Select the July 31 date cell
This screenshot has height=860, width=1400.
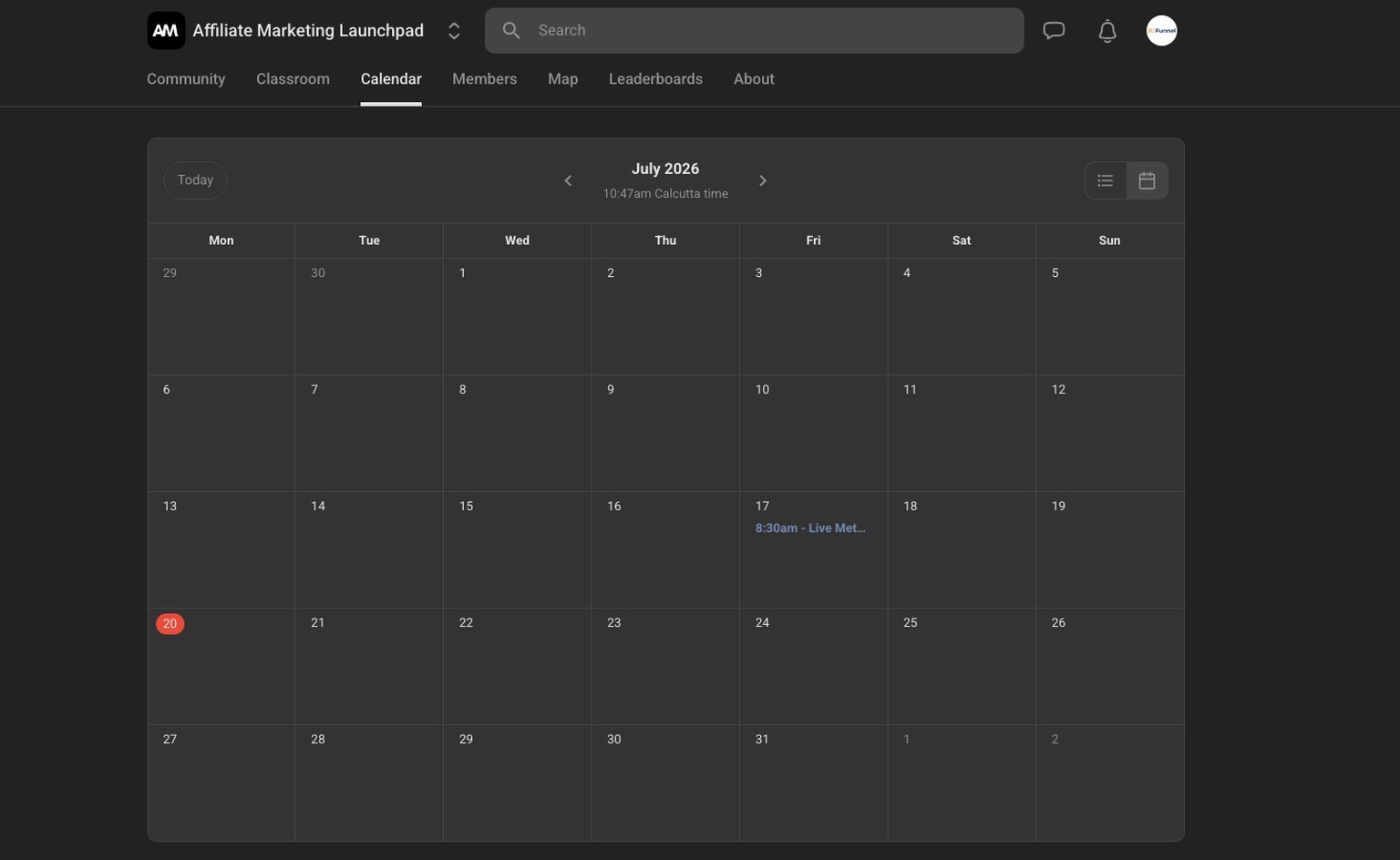[x=813, y=783]
